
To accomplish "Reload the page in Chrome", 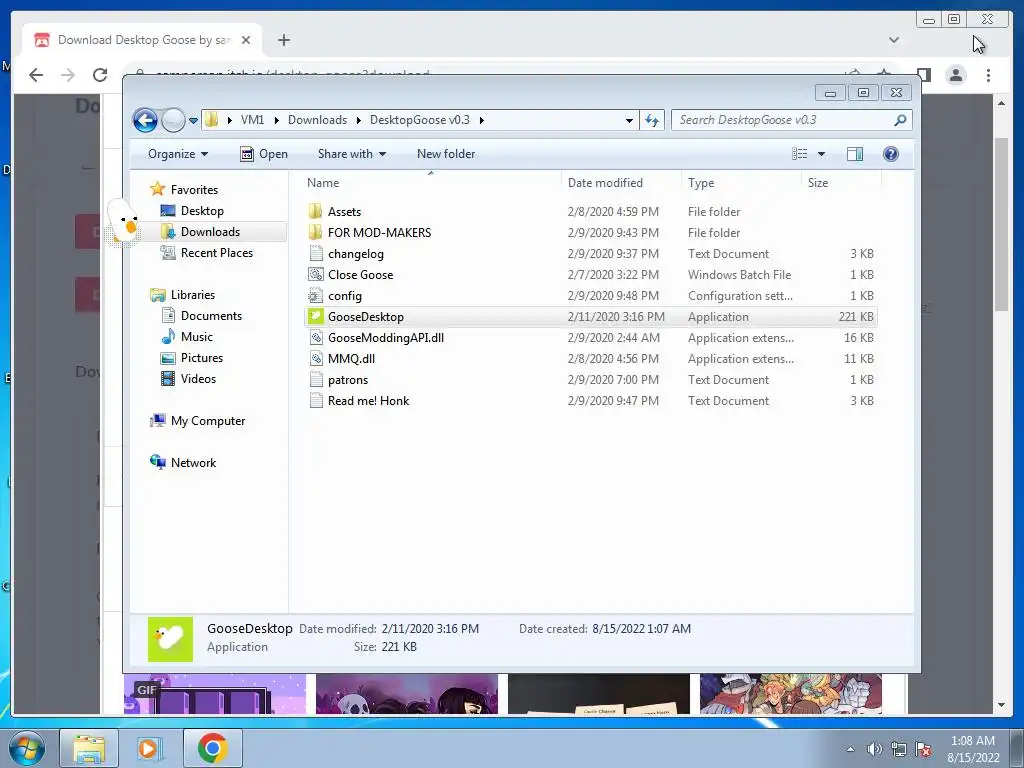I will click(x=100, y=75).
